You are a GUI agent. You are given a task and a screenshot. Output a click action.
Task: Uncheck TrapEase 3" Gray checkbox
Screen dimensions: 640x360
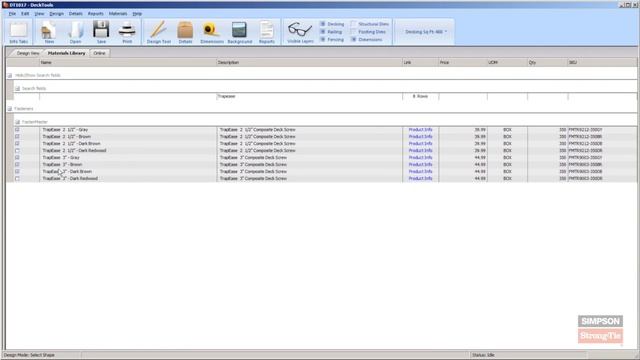tap(17, 158)
